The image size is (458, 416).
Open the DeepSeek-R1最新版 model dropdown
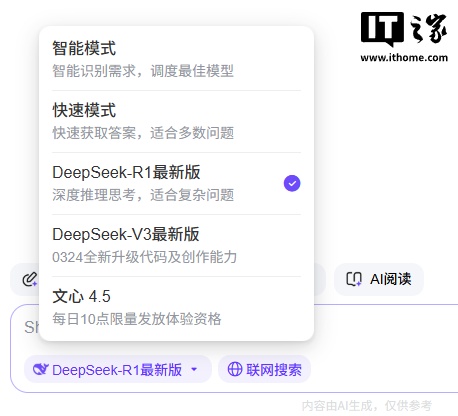pos(118,369)
